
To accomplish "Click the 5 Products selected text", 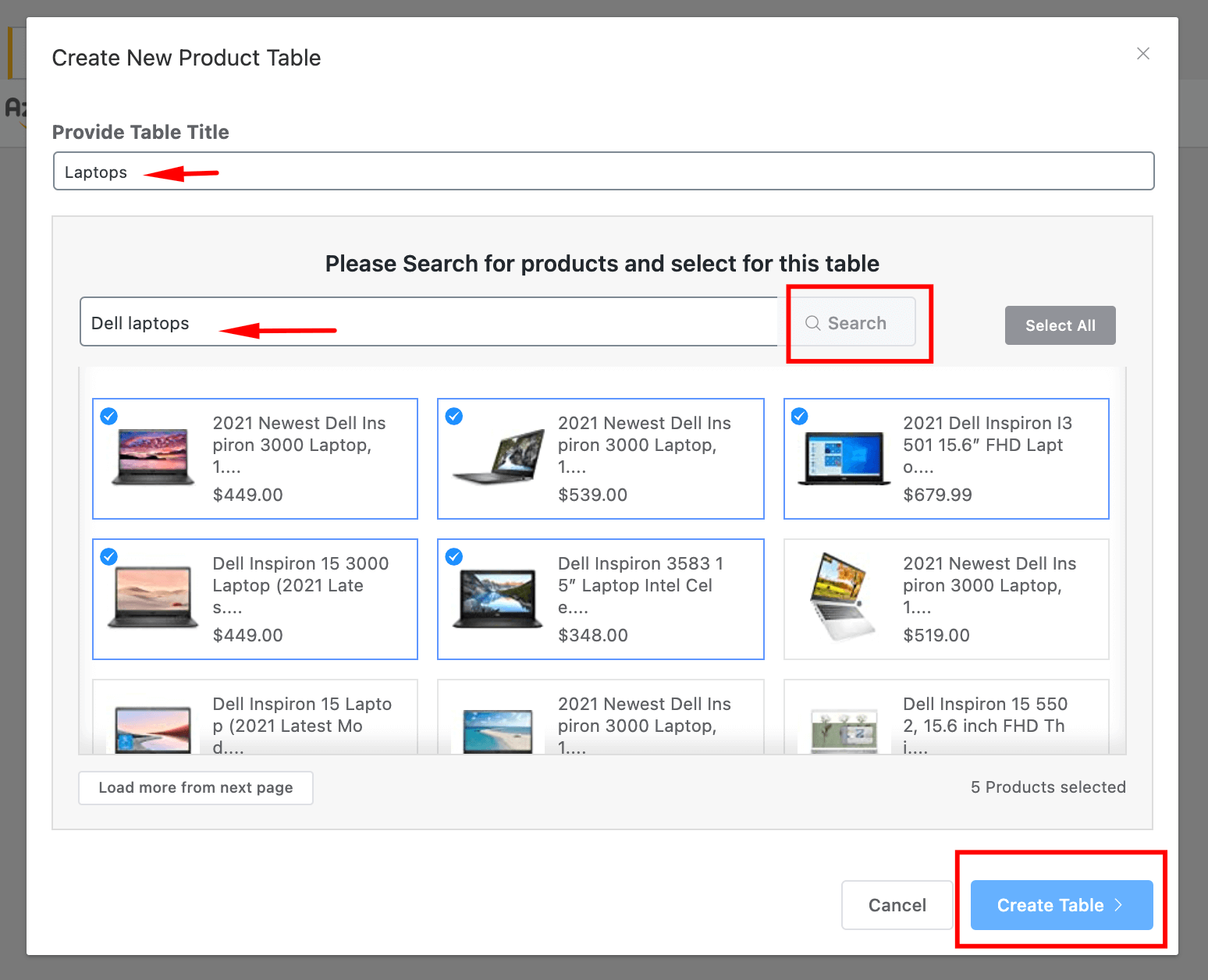I will pos(1048,787).
